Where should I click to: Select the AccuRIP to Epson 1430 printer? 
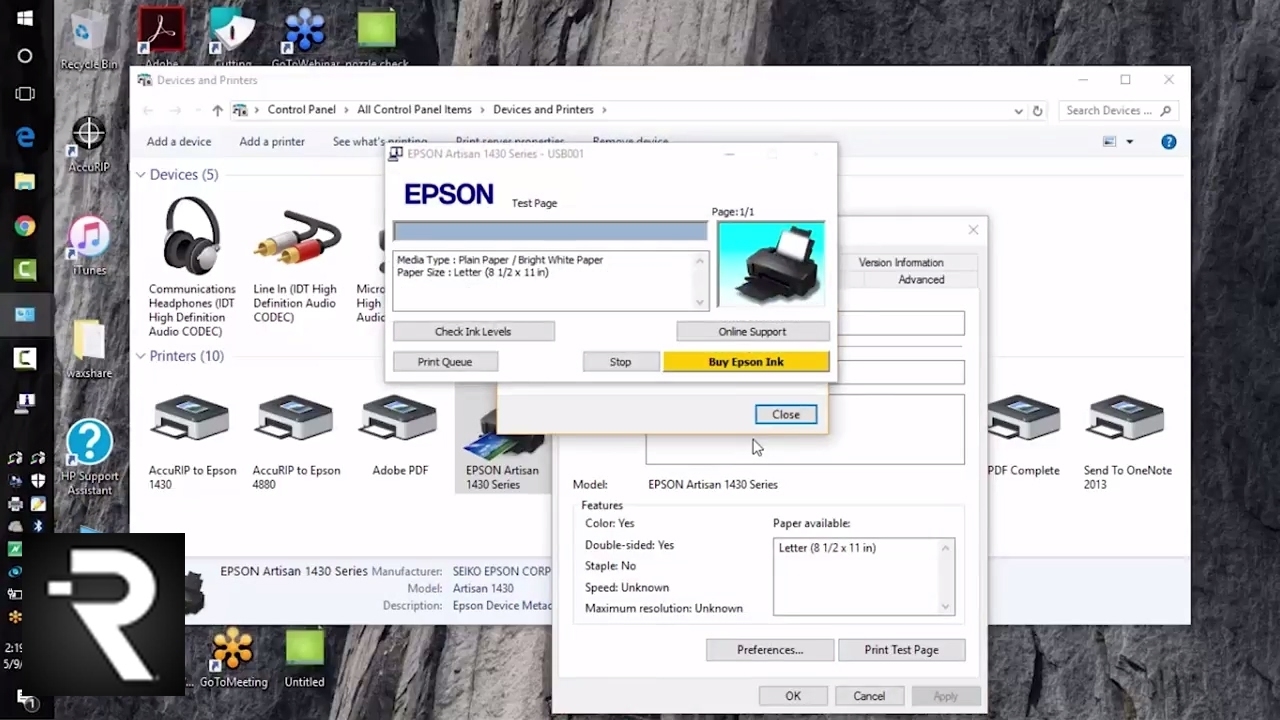coord(192,441)
